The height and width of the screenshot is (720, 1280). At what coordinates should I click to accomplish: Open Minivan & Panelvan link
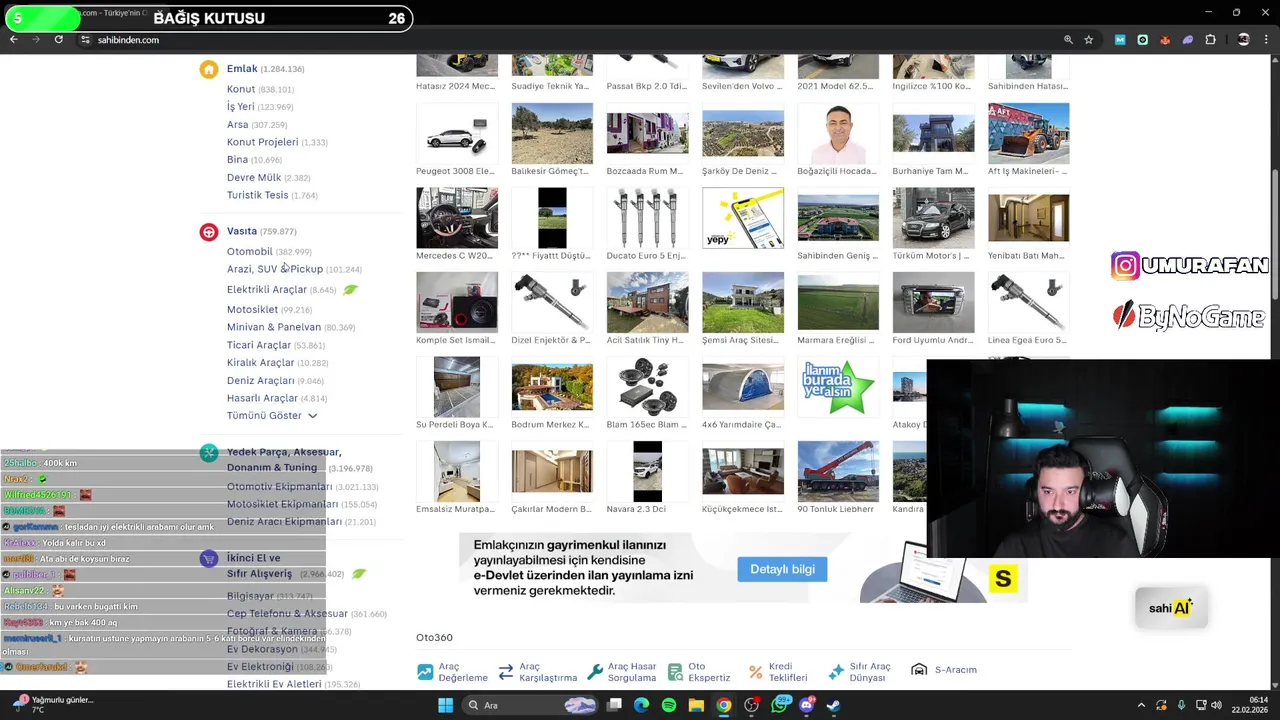tap(274, 327)
